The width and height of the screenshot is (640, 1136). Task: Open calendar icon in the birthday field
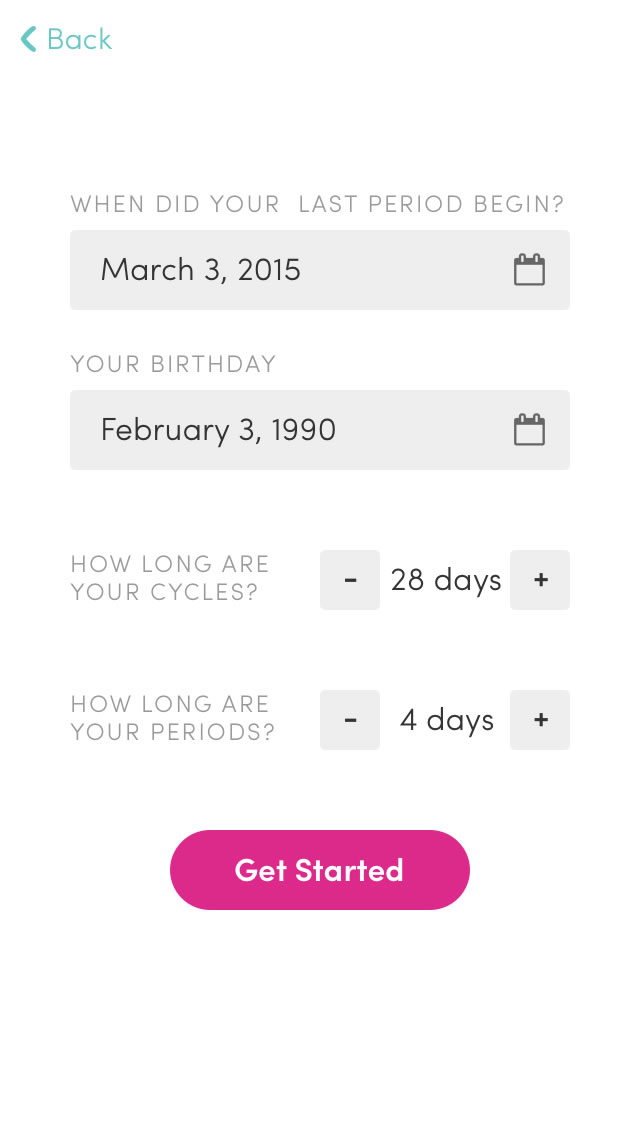pos(529,430)
